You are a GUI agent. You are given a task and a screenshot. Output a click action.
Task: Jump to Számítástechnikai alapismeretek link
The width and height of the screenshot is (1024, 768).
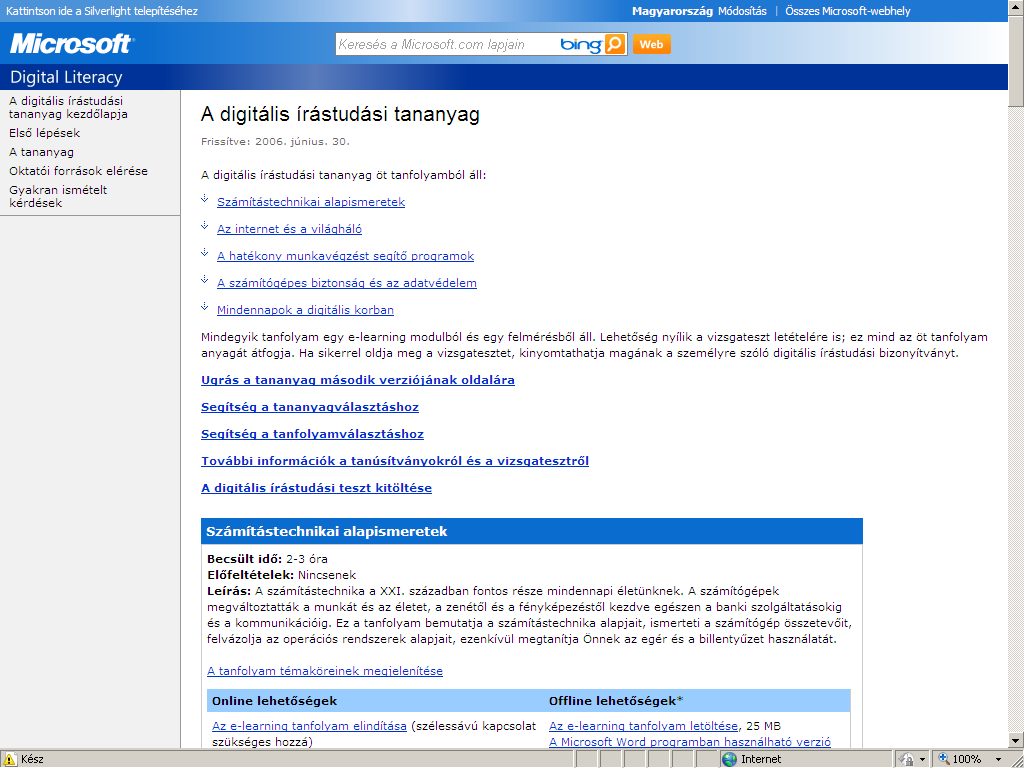pos(311,202)
